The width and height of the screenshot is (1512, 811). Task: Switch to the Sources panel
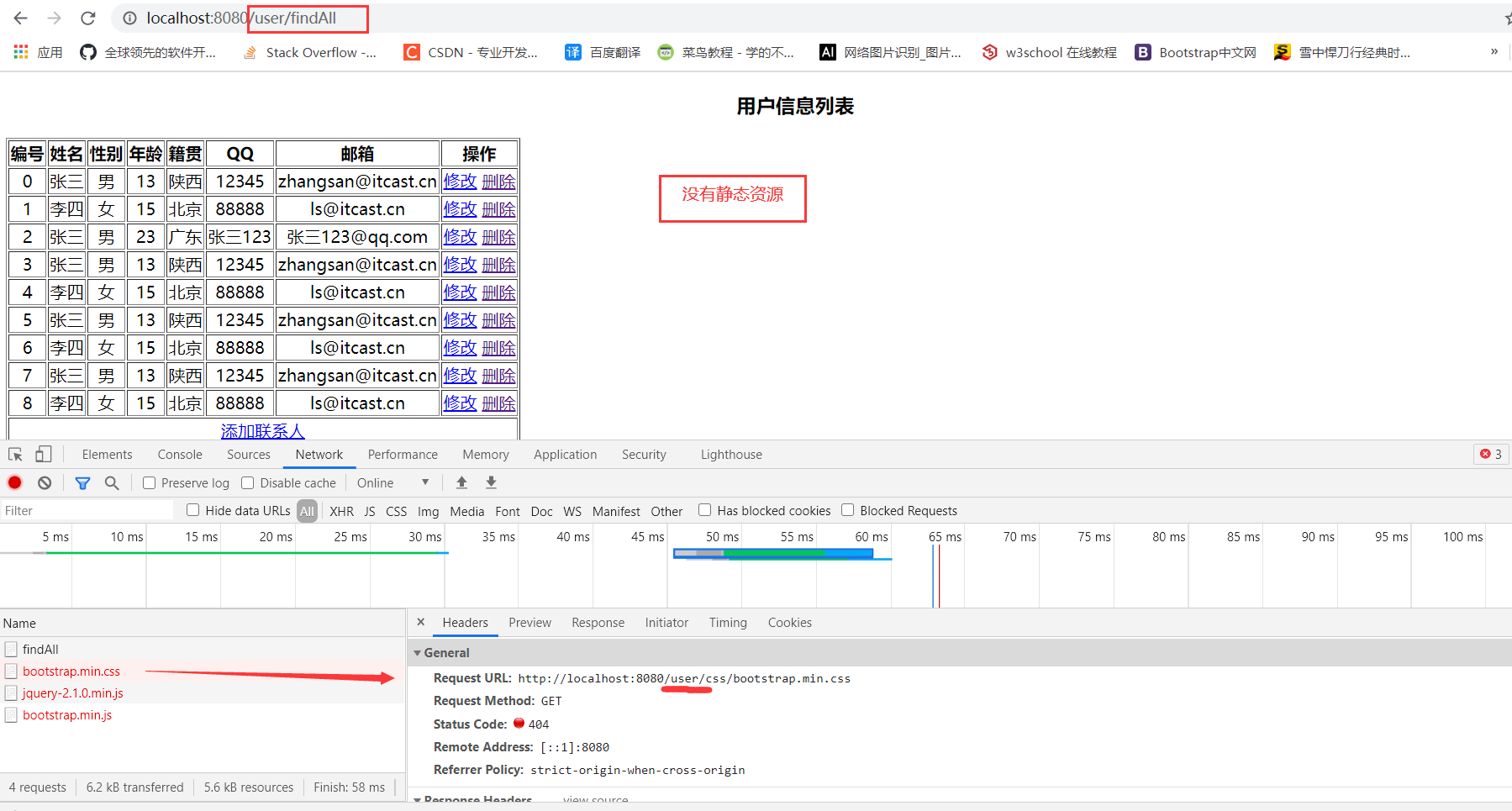(x=249, y=455)
